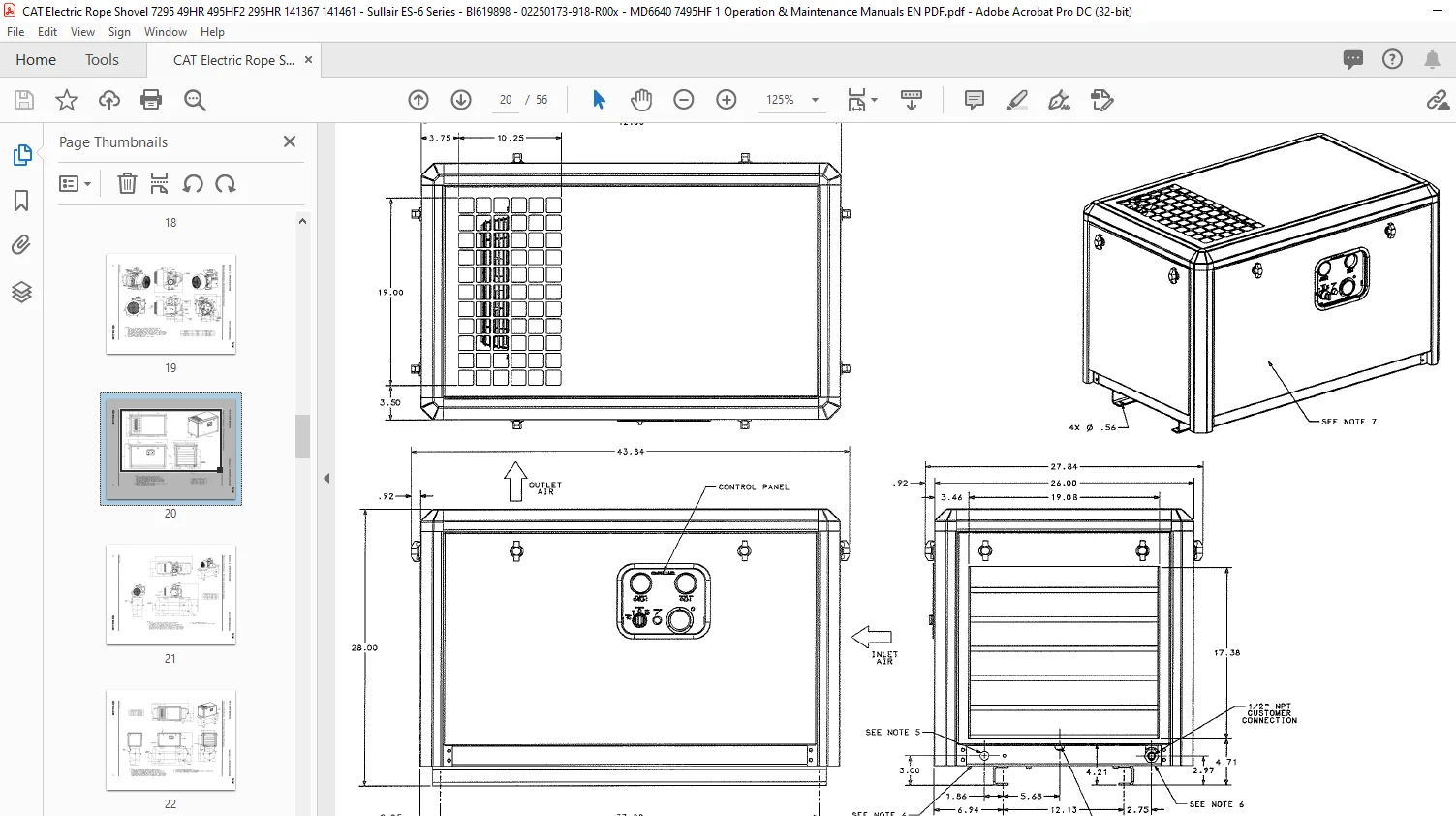Rotate the page clockwise
Image resolution: width=1456 pixels, height=816 pixels.
pos(226,183)
